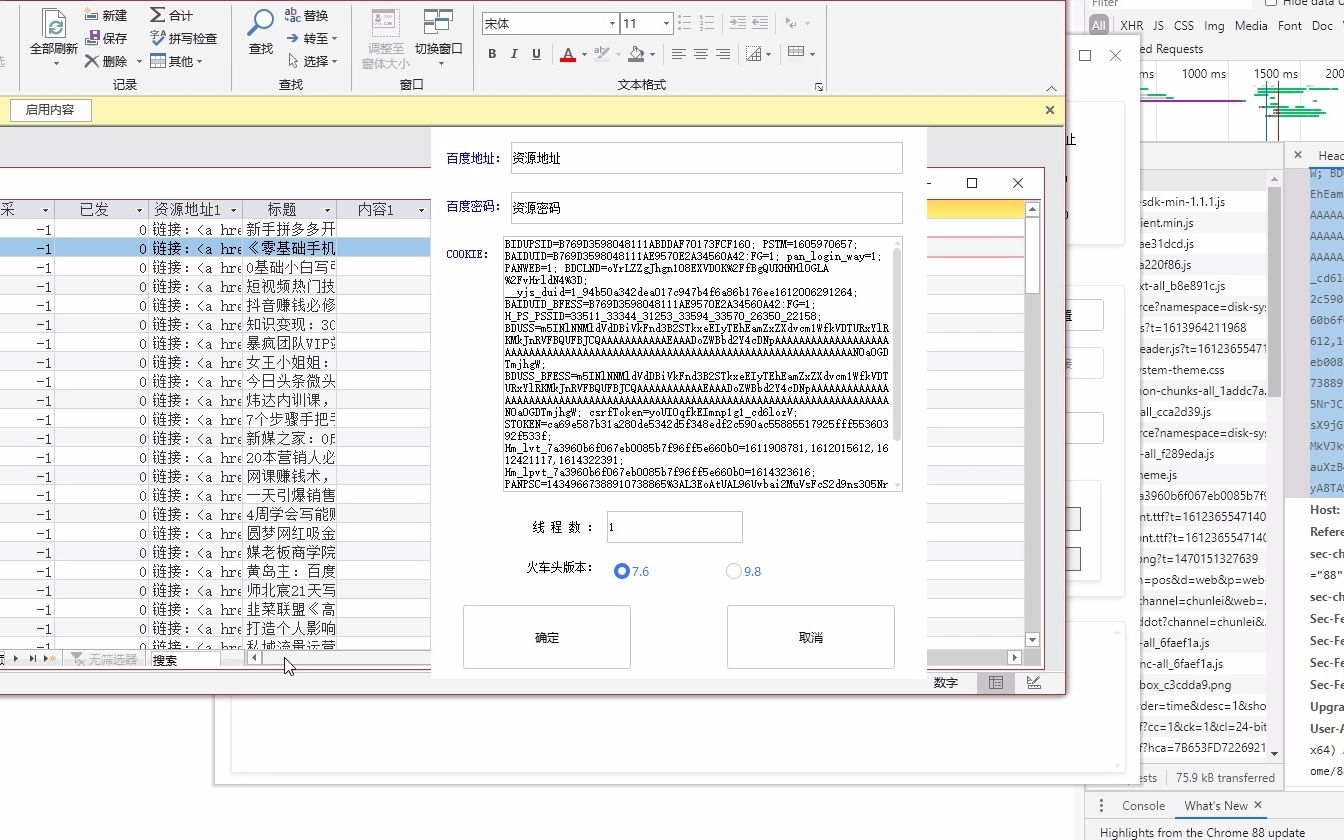Open the font color dropdown arrow
1344x840 pixels.
tap(583, 54)
